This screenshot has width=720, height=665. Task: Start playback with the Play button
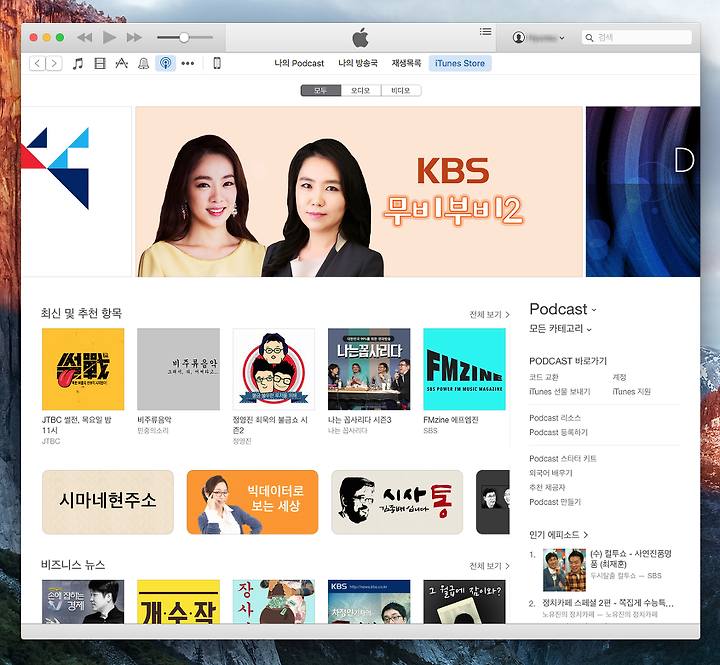(x=109, y=37)
